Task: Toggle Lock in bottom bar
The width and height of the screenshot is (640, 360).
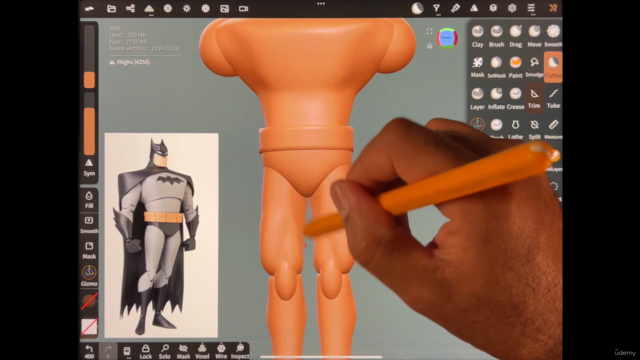Action: click(x=146, y=351)
